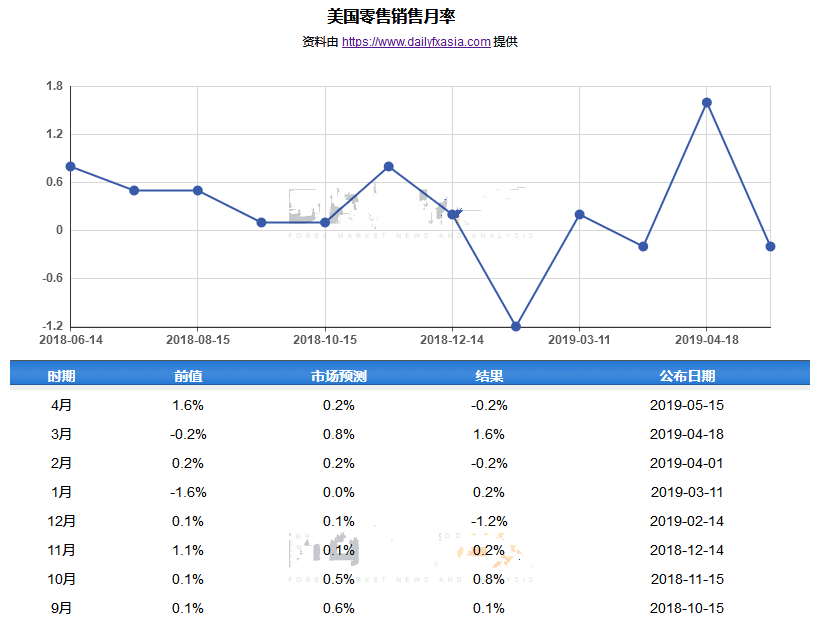The image size is (820, 625).
Task: Select the 市场预测 column header
Action: tap(339, 376)
